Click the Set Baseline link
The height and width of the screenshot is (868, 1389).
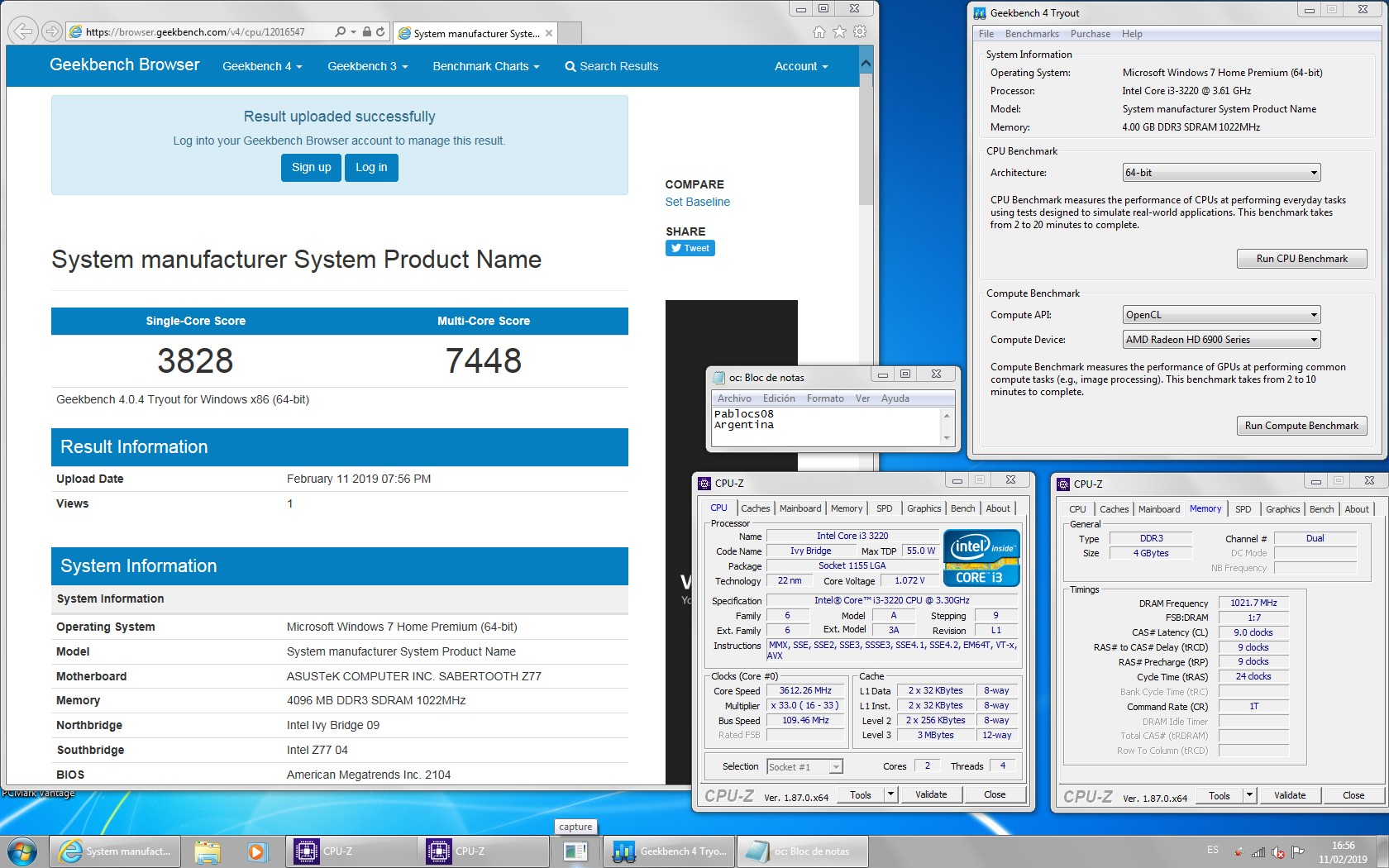click(x=698, y=202)
